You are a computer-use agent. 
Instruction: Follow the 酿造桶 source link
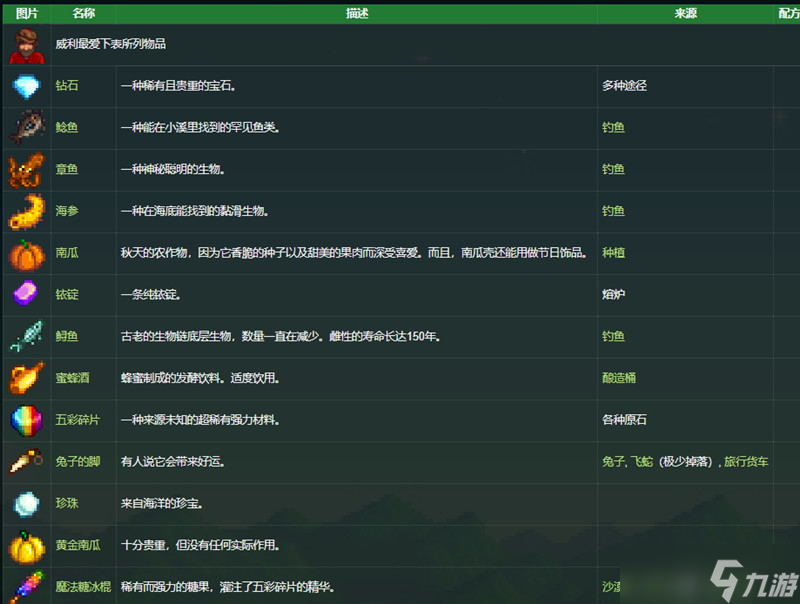(619, 378)
